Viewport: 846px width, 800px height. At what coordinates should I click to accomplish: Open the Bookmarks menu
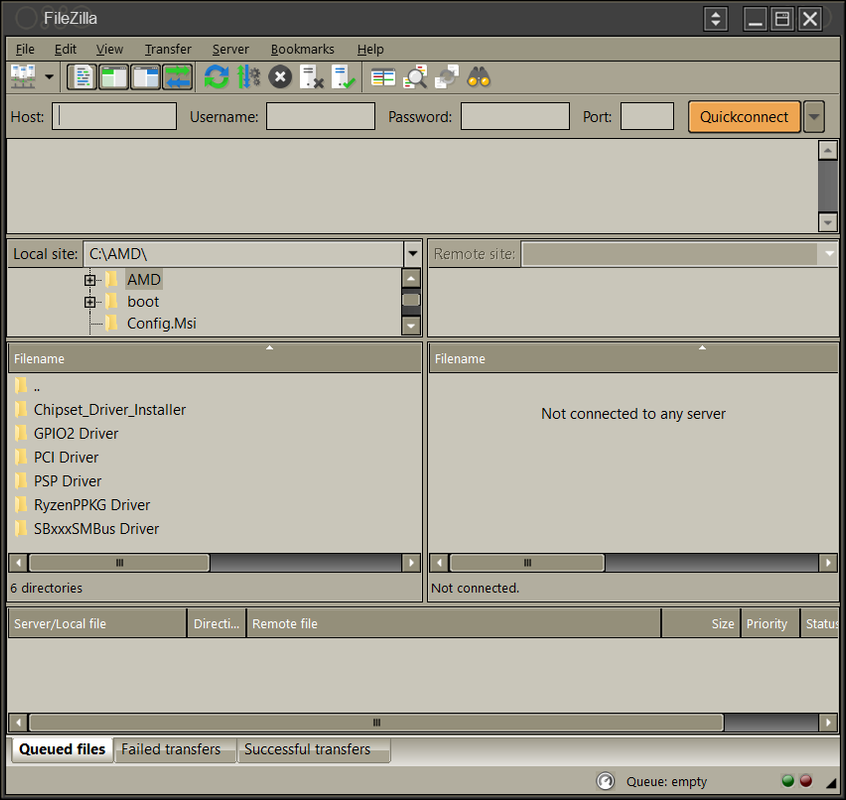tap(302, 50)
